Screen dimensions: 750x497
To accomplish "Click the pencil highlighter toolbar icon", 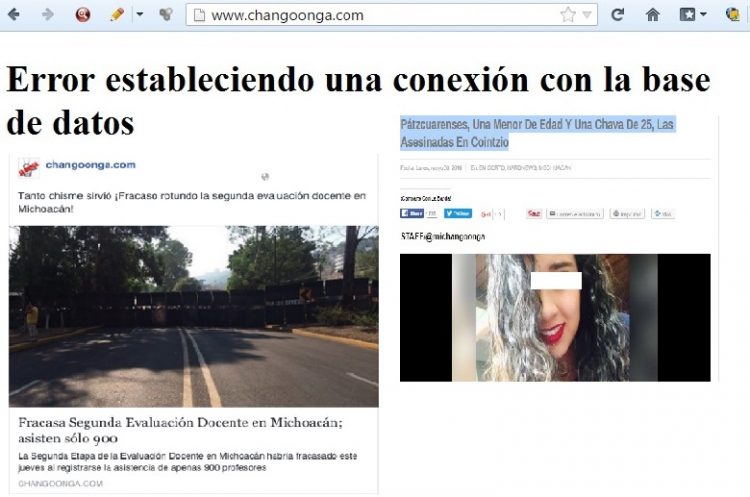I will click(117, 15).
